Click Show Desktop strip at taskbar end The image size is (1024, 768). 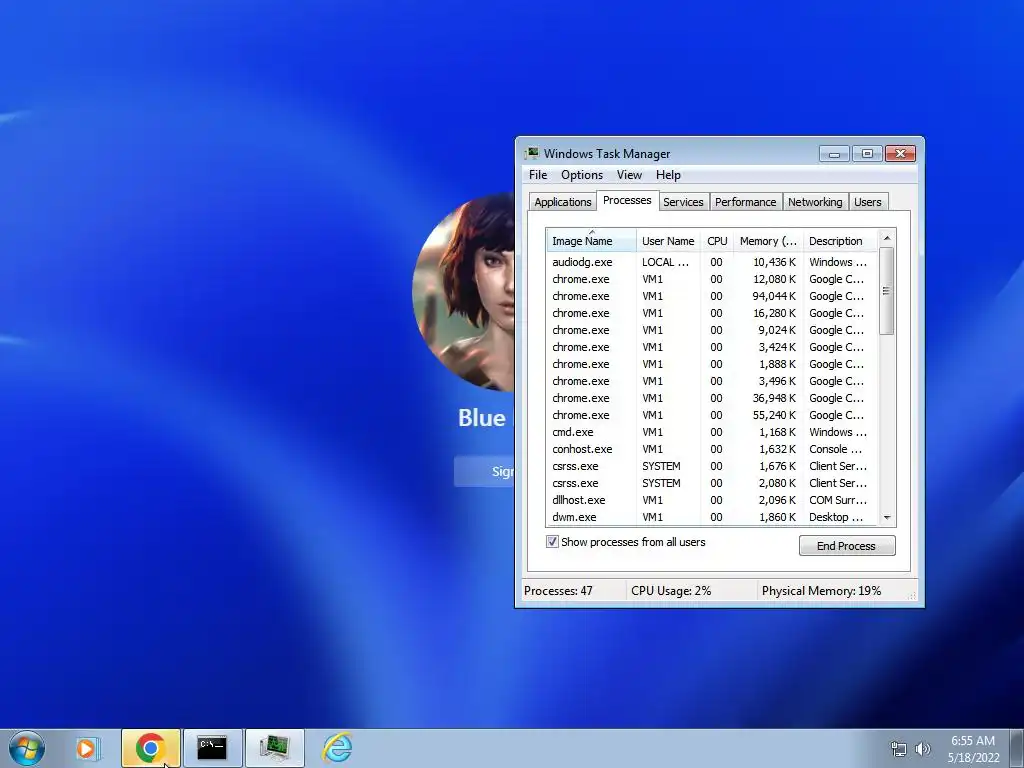[1017, 748]
